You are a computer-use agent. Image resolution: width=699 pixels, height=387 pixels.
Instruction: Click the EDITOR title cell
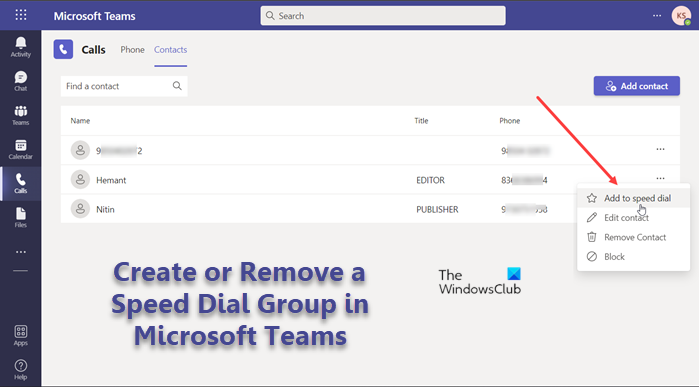[x=430, y=180]
